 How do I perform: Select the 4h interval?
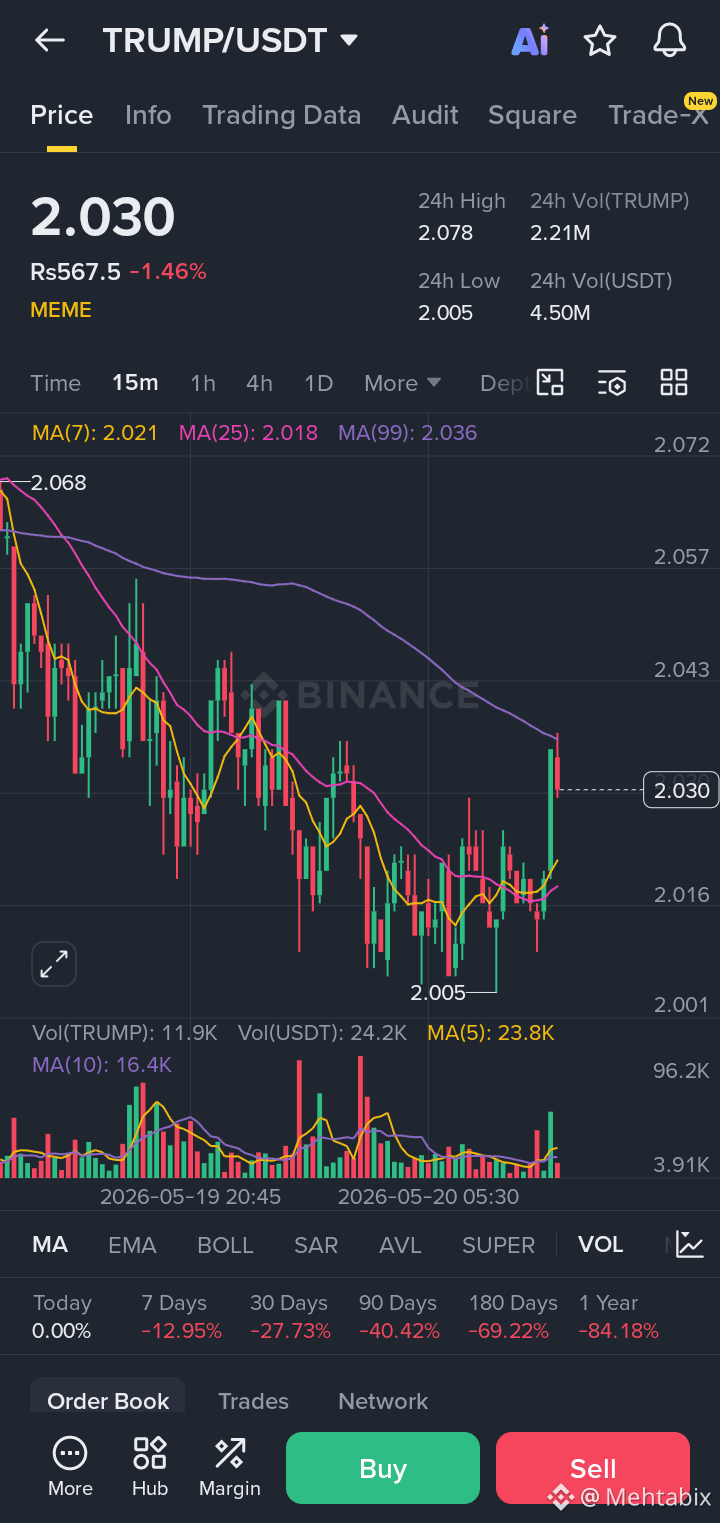tap(259, 383)
